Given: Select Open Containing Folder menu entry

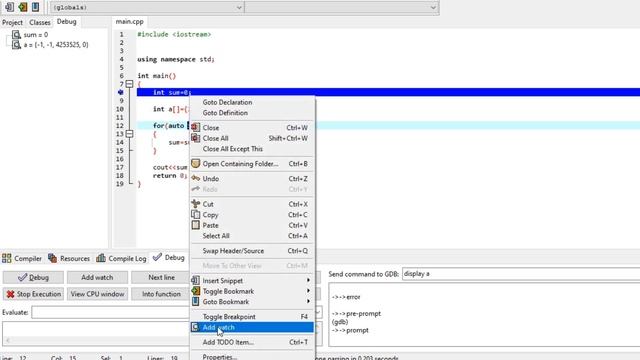Looking at the screenshot, I should (252, 164).
